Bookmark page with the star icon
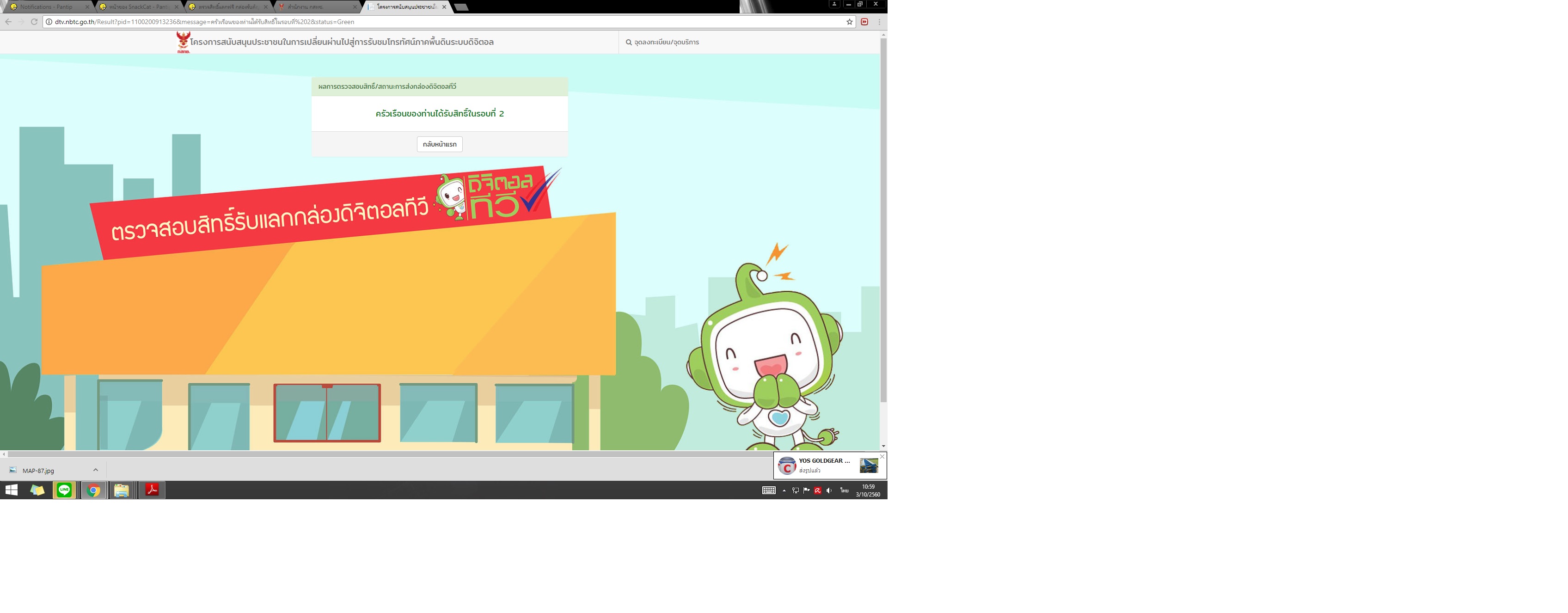 pyautogui.click(x=849, y=22)
